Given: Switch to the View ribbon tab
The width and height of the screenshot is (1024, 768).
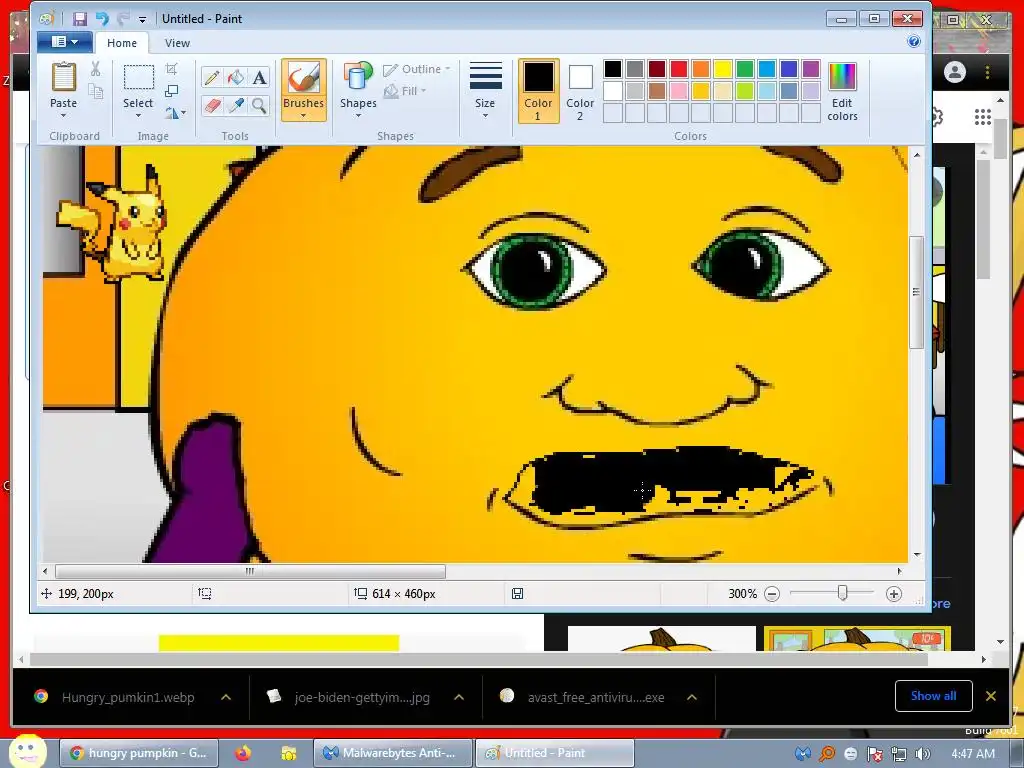Looking at the screenshot, I should [x=177, y=43].
